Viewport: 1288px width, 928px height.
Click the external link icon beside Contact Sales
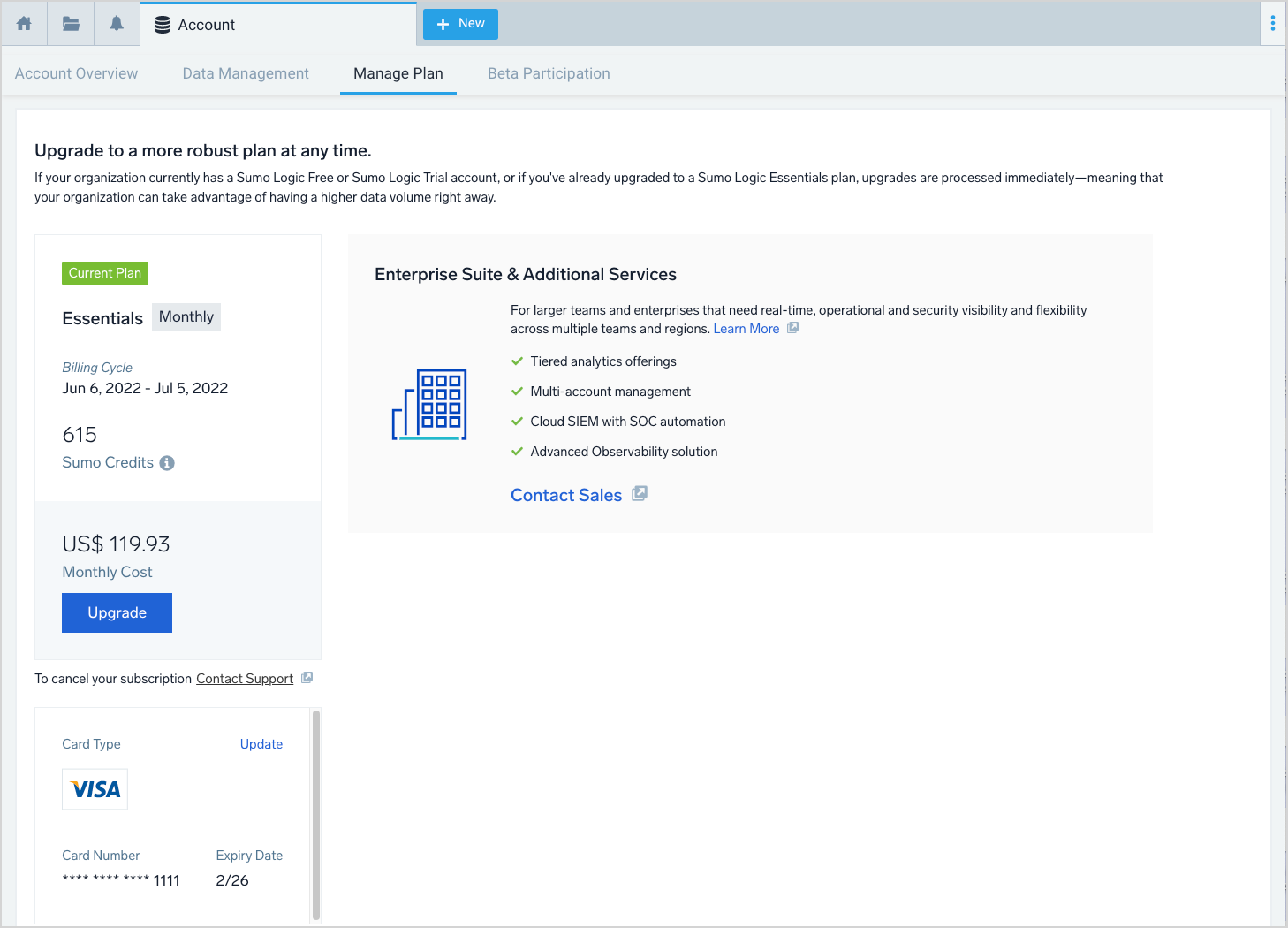tap(640, 494)
